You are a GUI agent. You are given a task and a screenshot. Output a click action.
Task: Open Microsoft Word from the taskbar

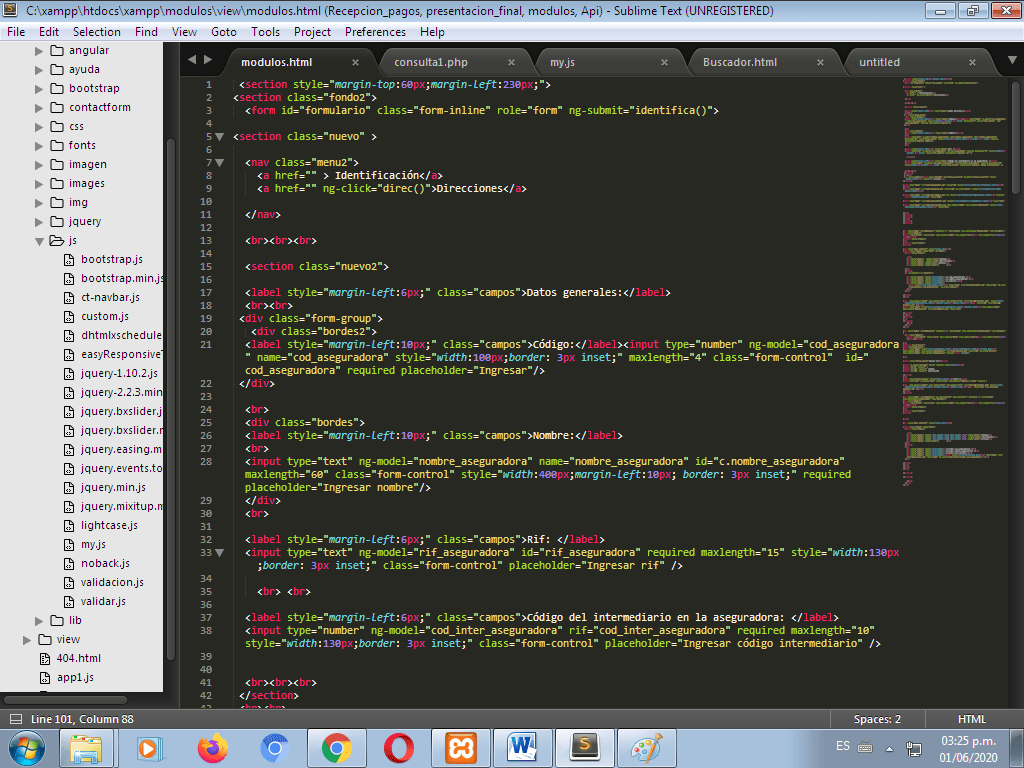click(522, 747)
